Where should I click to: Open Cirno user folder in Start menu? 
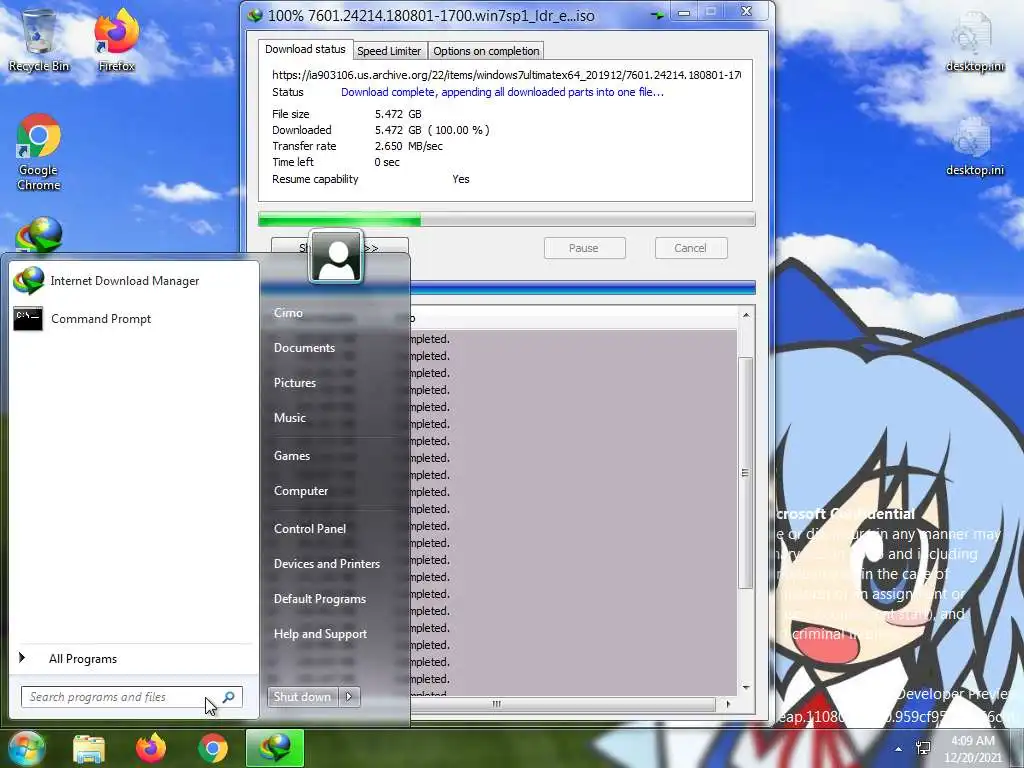click(x=288, y=313)
